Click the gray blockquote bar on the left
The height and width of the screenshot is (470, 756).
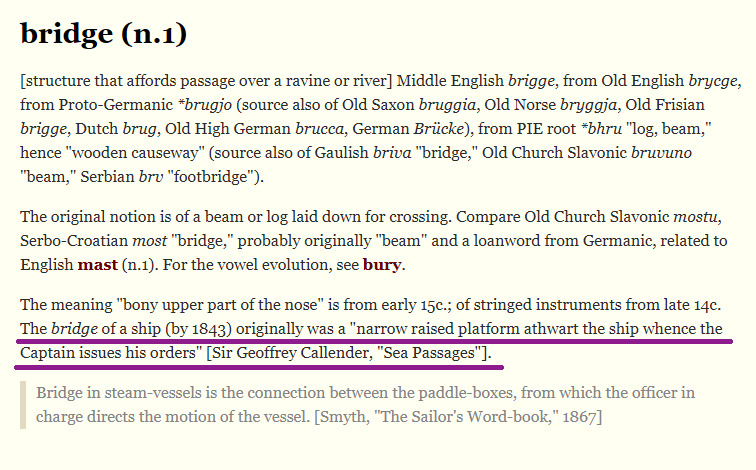23,404
